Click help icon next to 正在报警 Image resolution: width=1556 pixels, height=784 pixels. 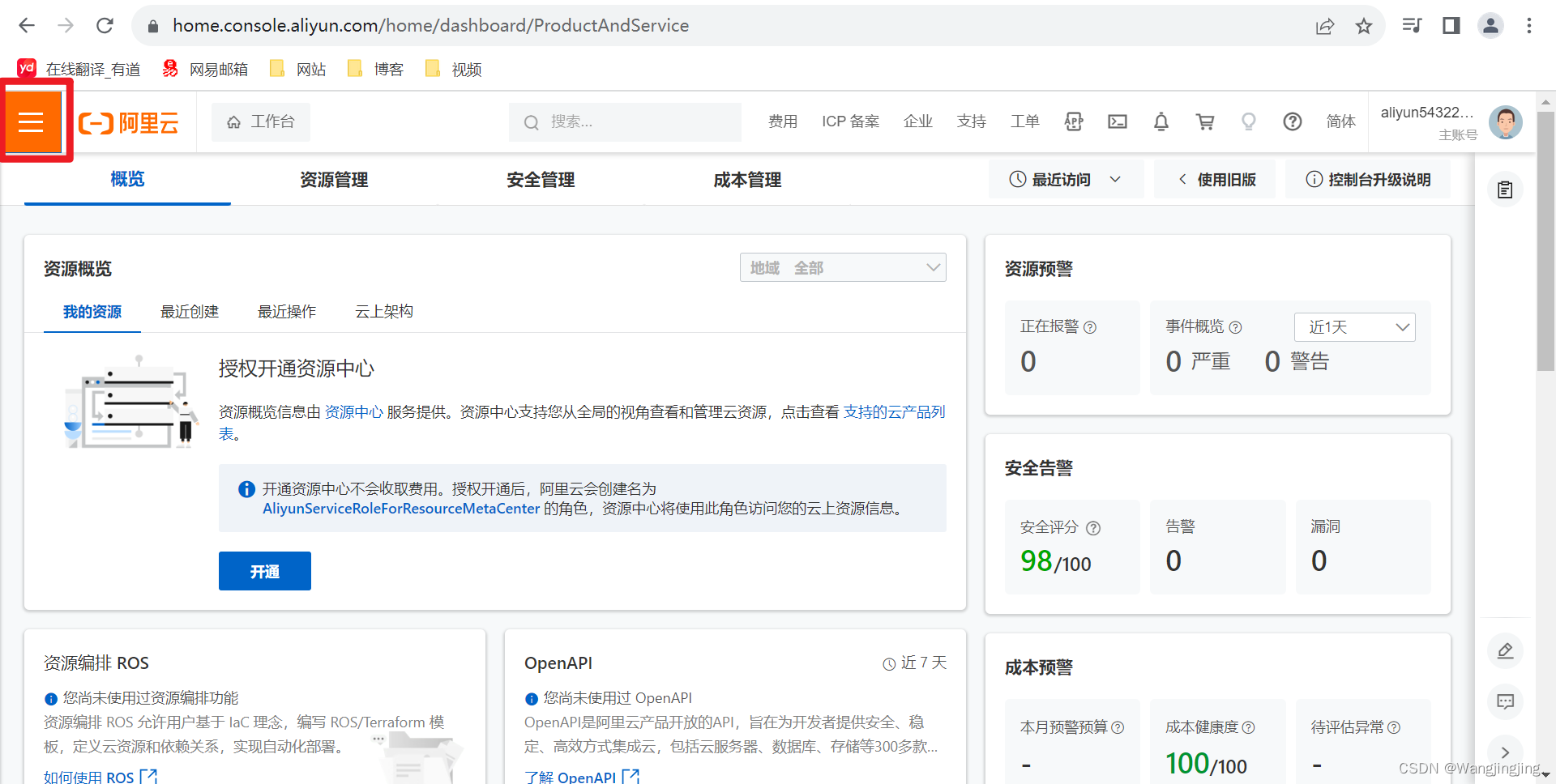coord(1090,327)
